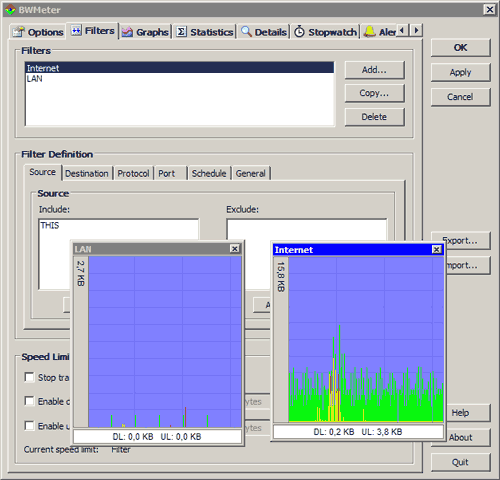
Task: Select the Internet filter in list
Action: tap(179, 68)
